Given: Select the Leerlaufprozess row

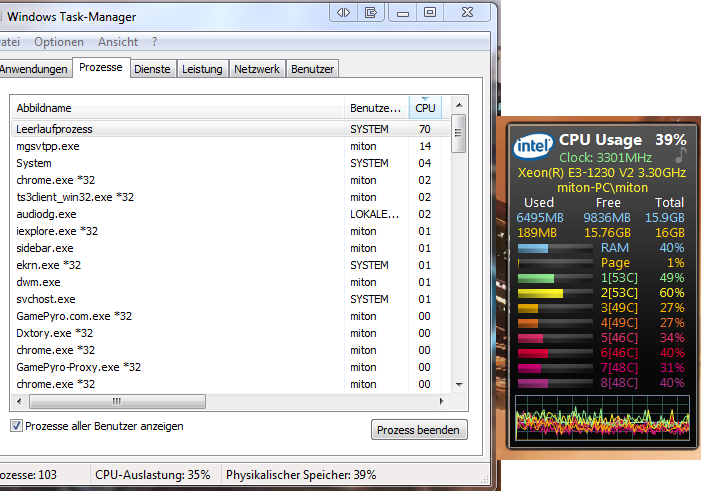Looking at the screenshot, I should (230, 129).
